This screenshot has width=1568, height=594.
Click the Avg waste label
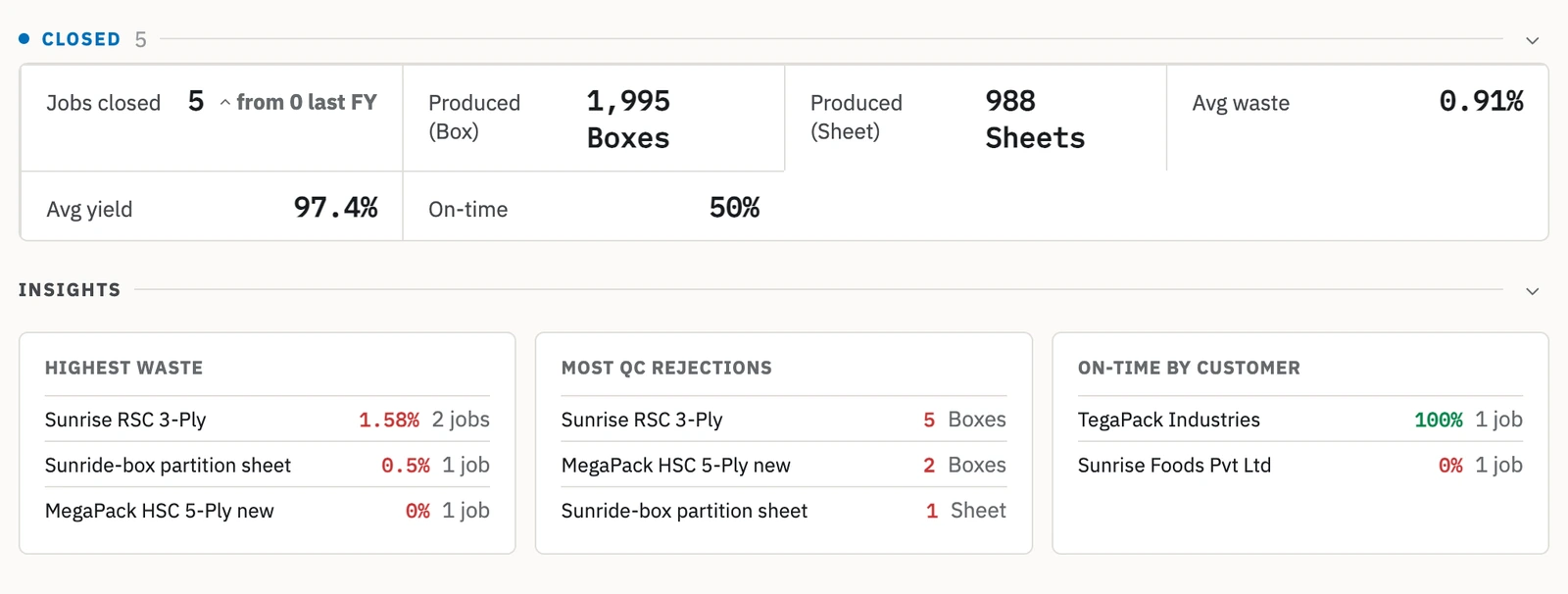coord(1241,103)
